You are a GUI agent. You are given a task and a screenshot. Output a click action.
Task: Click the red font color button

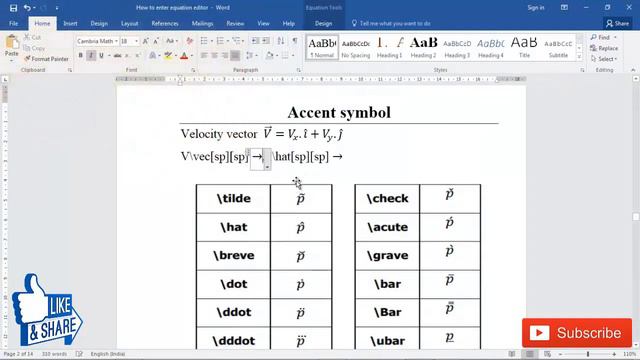pyautogui.click(x=184, y=56)
